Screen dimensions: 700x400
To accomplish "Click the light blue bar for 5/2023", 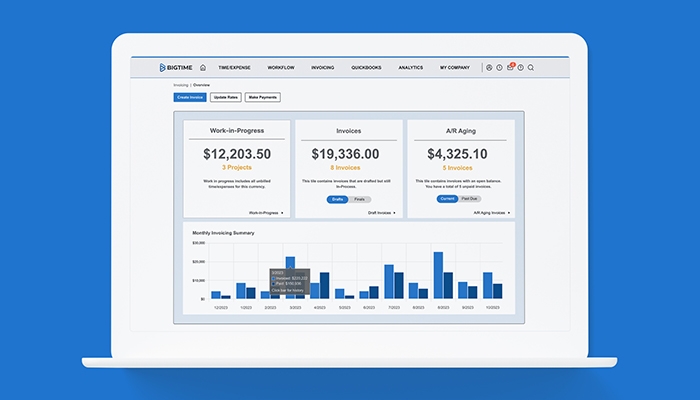I will coord(340,294).
